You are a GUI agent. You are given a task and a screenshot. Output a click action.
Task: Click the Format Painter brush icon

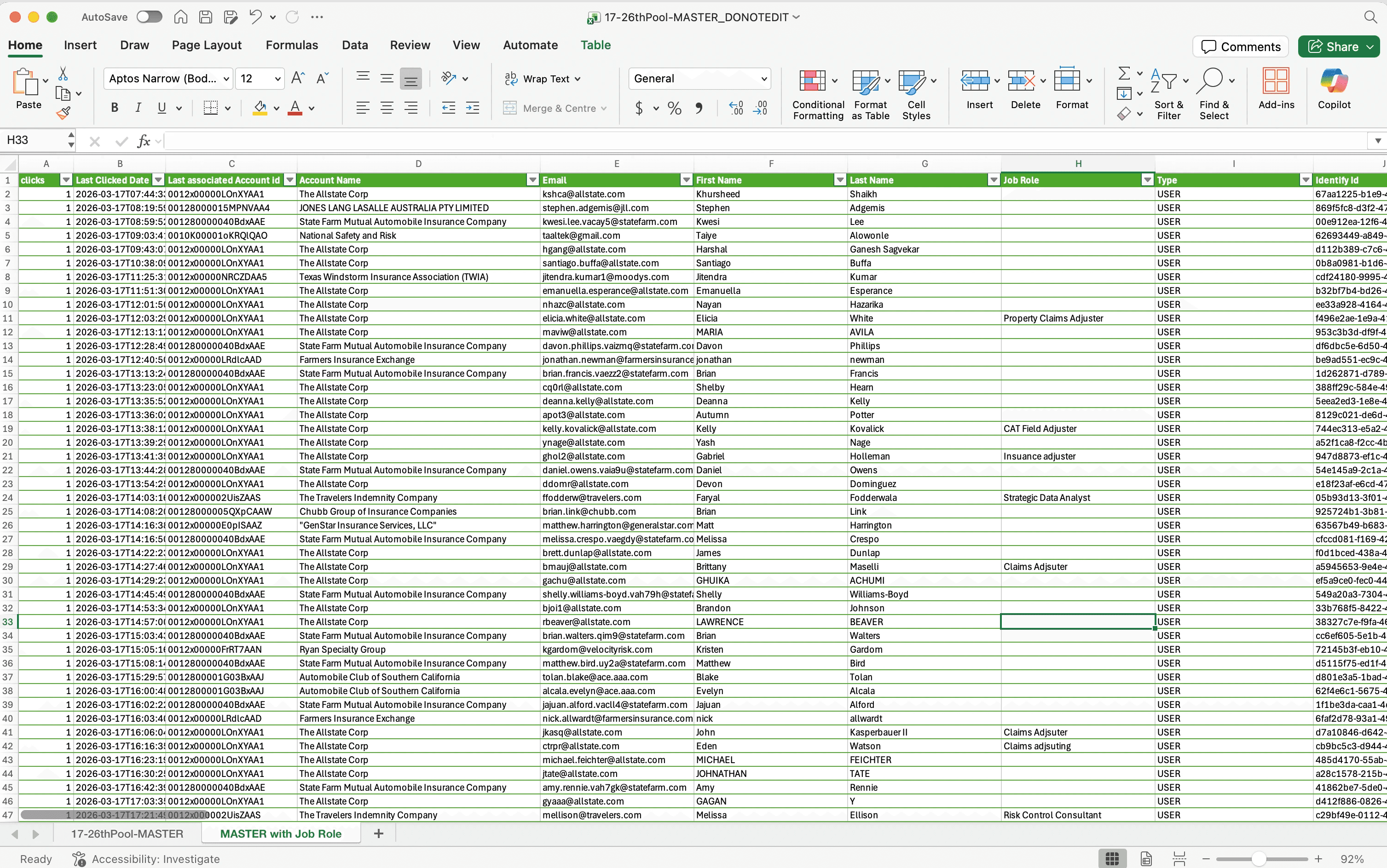(63, 113)
